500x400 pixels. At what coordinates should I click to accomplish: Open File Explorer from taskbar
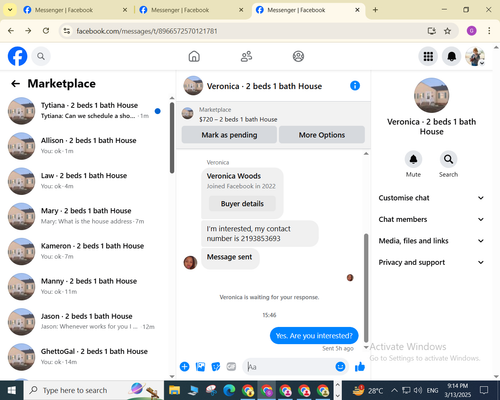pos(174,390)
